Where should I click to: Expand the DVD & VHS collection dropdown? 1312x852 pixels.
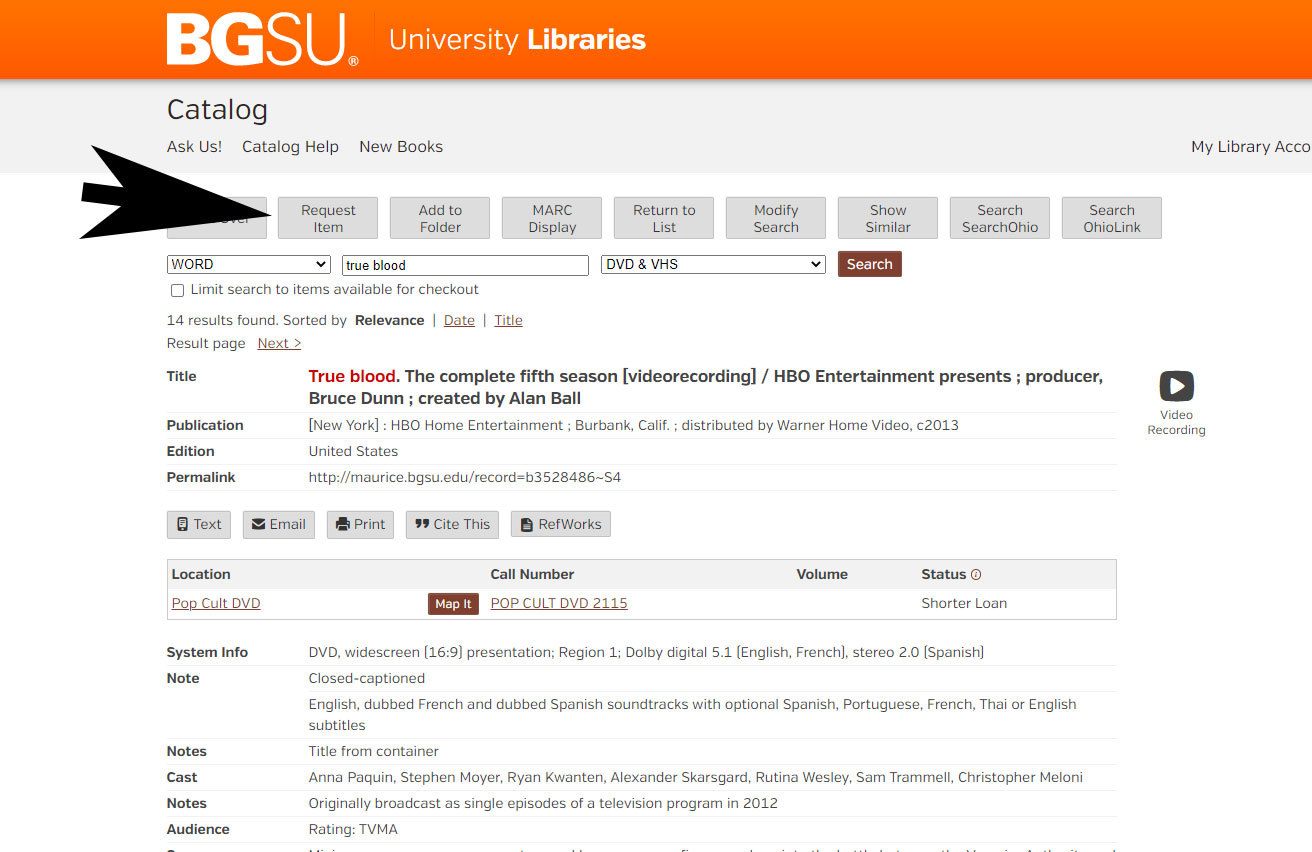[x=713, y=264]
